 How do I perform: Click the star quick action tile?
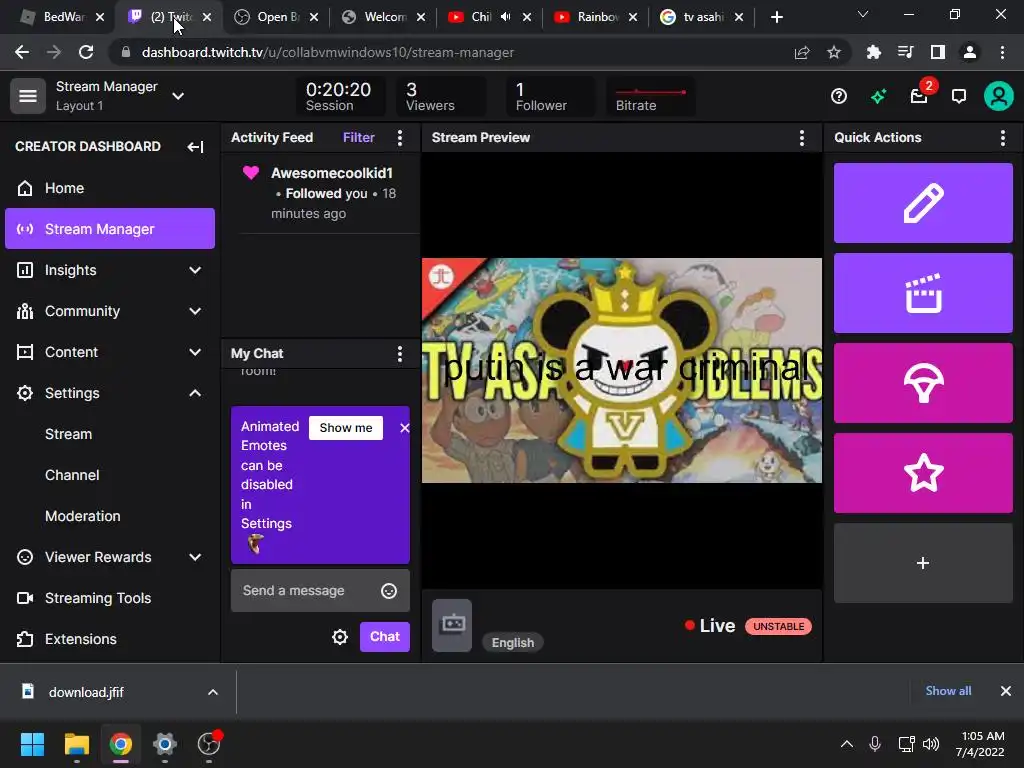coord(923,473)
